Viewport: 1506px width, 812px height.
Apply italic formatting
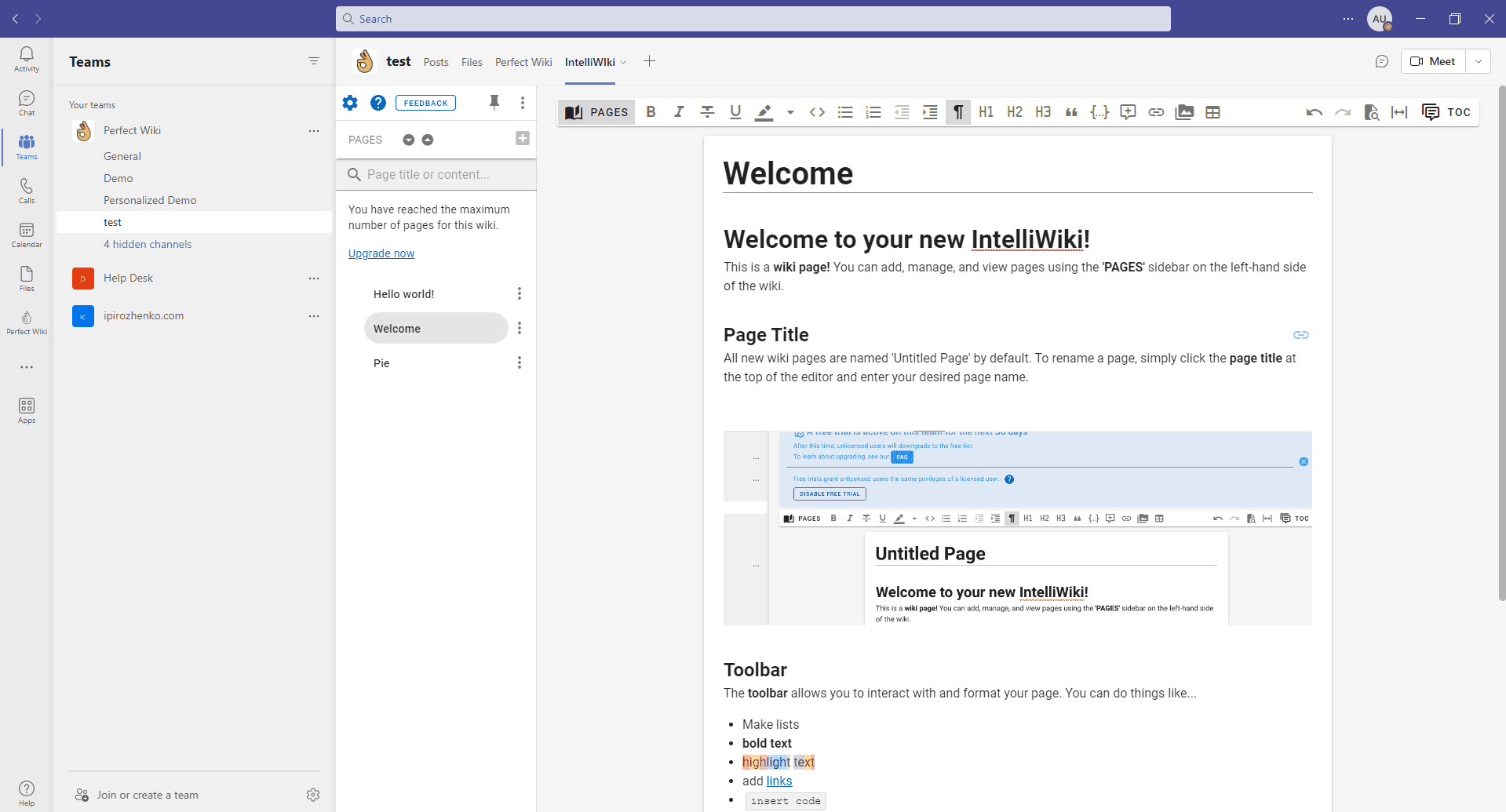679,112
